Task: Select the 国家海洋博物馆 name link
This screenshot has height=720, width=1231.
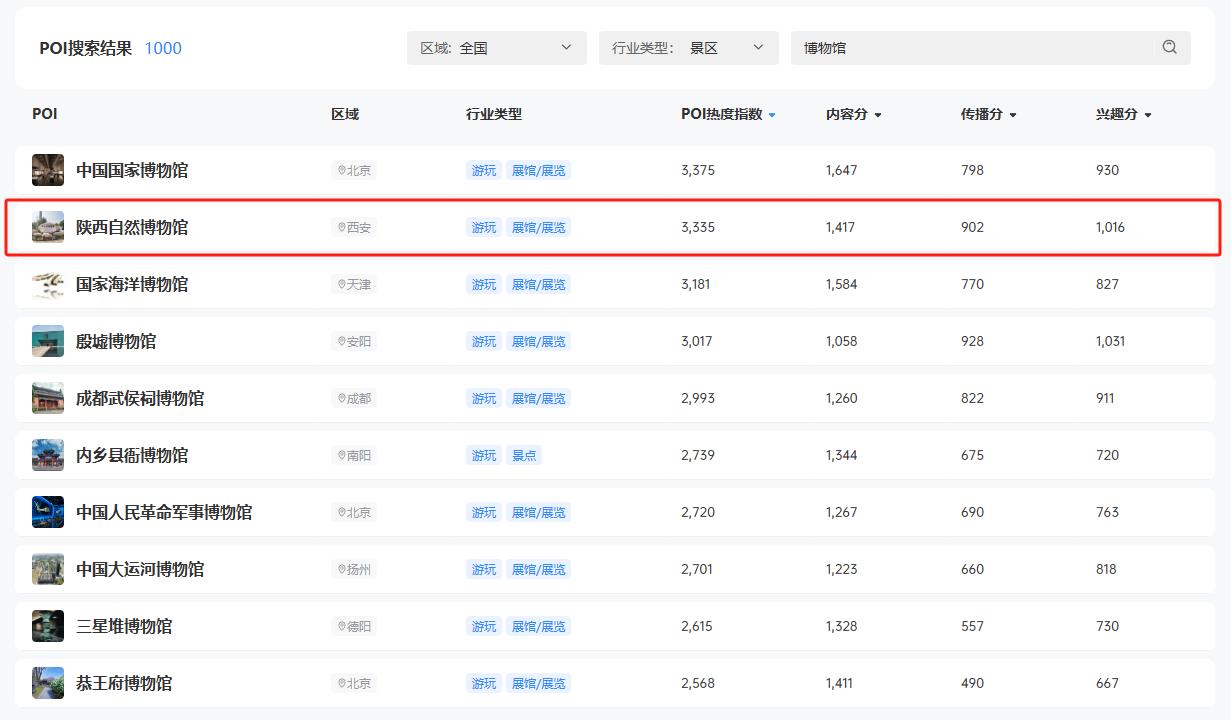Action: 132,284
